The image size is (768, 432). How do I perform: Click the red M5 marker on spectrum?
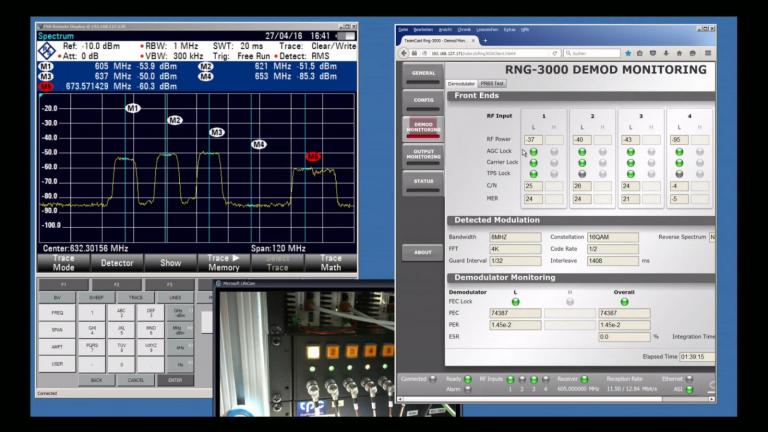[x=312, y=157]
